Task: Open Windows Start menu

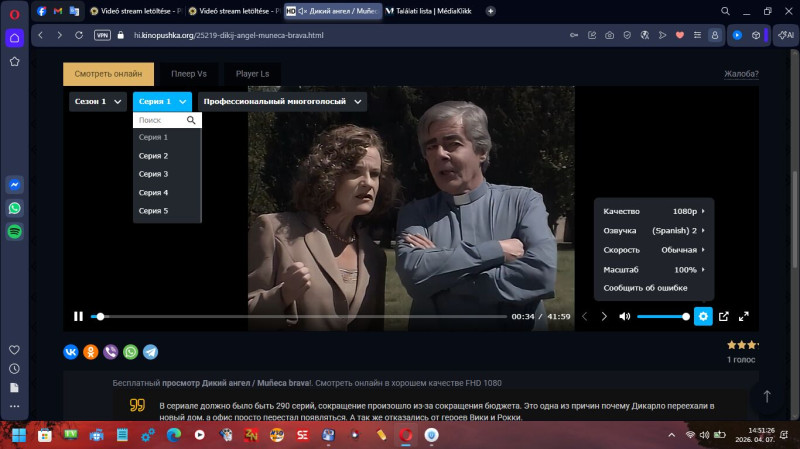Action: [x=19, y=435]
